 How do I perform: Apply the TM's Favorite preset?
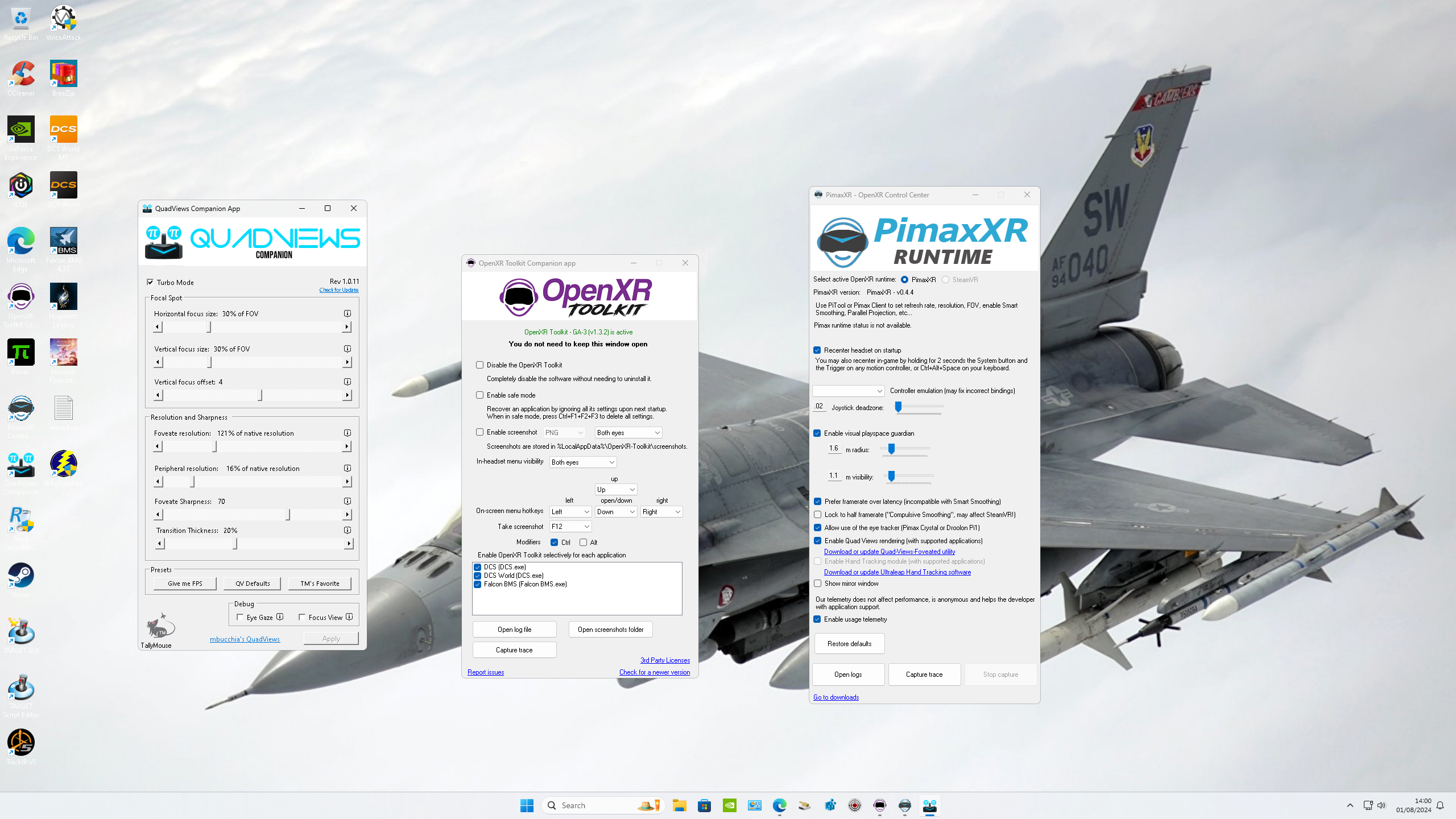pyautogui.click(x=320, y=584)
